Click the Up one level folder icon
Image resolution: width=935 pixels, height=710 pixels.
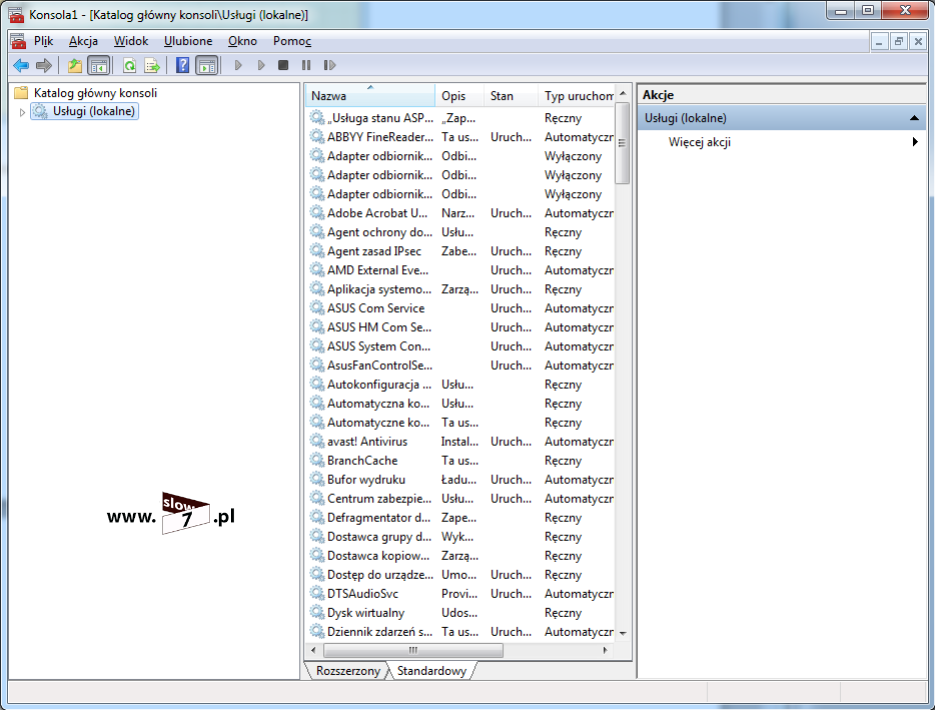tap(75, 65)
